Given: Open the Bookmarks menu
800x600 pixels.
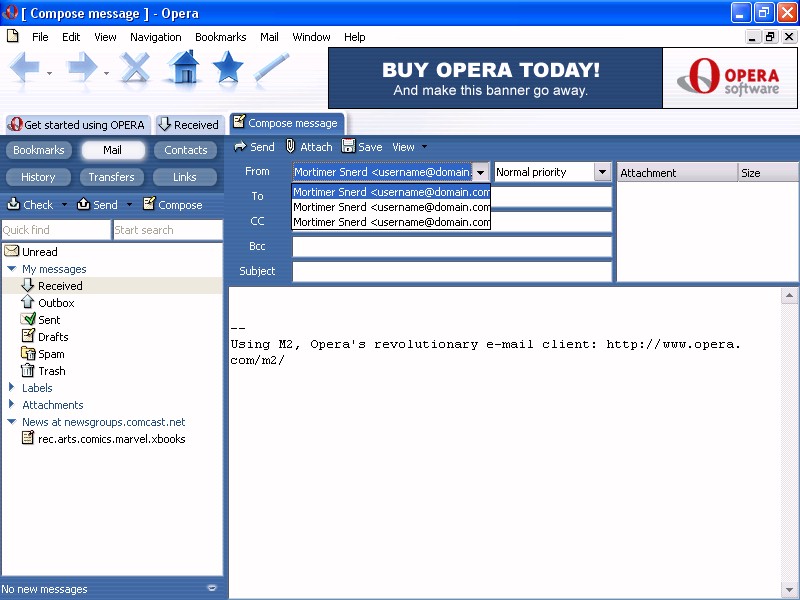Looking at the screenshot, I should point(220,37).
